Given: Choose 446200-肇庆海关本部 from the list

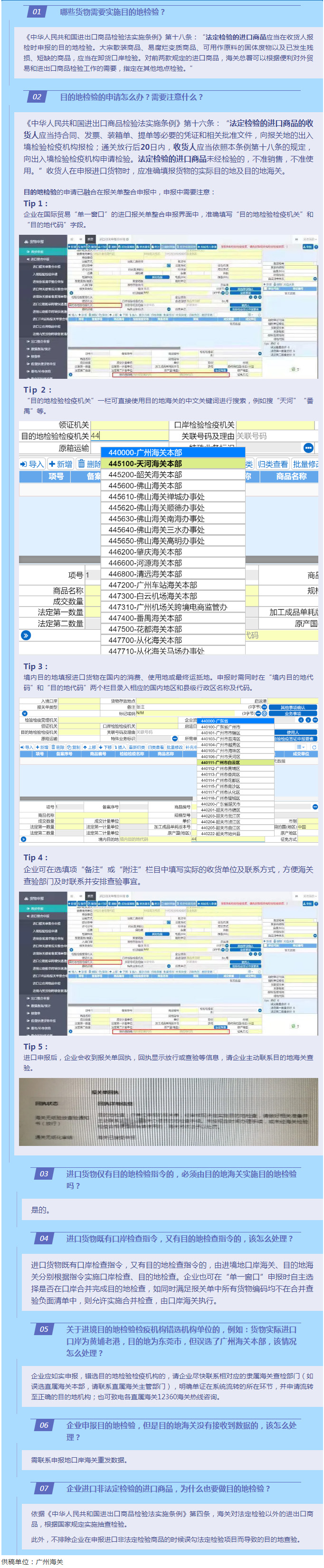Looking at the screenshot, I should pyautogui.click(x=172, y=551).
